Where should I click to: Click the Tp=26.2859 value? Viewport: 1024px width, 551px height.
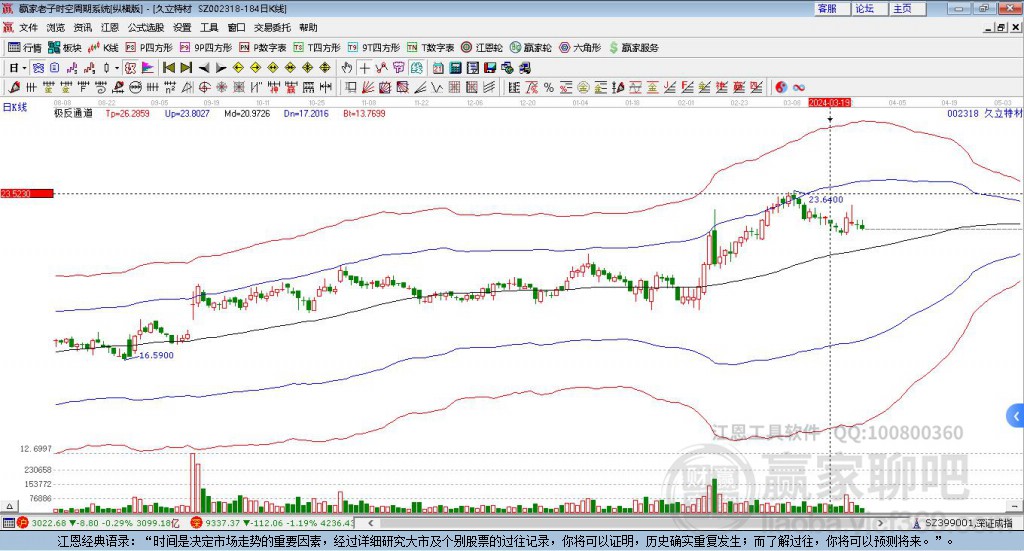coord(127,114)
